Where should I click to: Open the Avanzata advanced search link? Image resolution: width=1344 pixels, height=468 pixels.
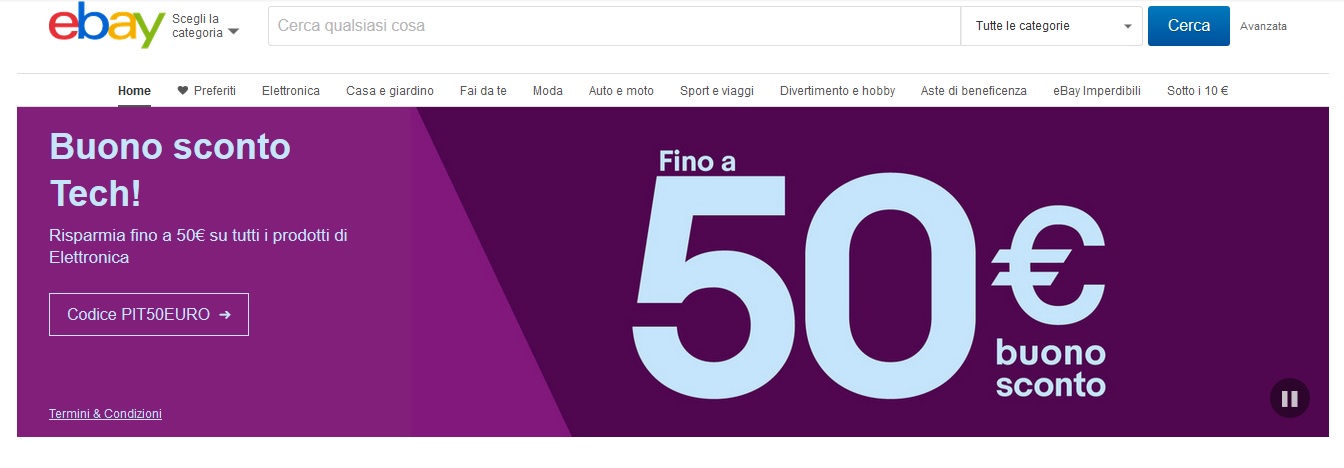[x=1263, y=27]
